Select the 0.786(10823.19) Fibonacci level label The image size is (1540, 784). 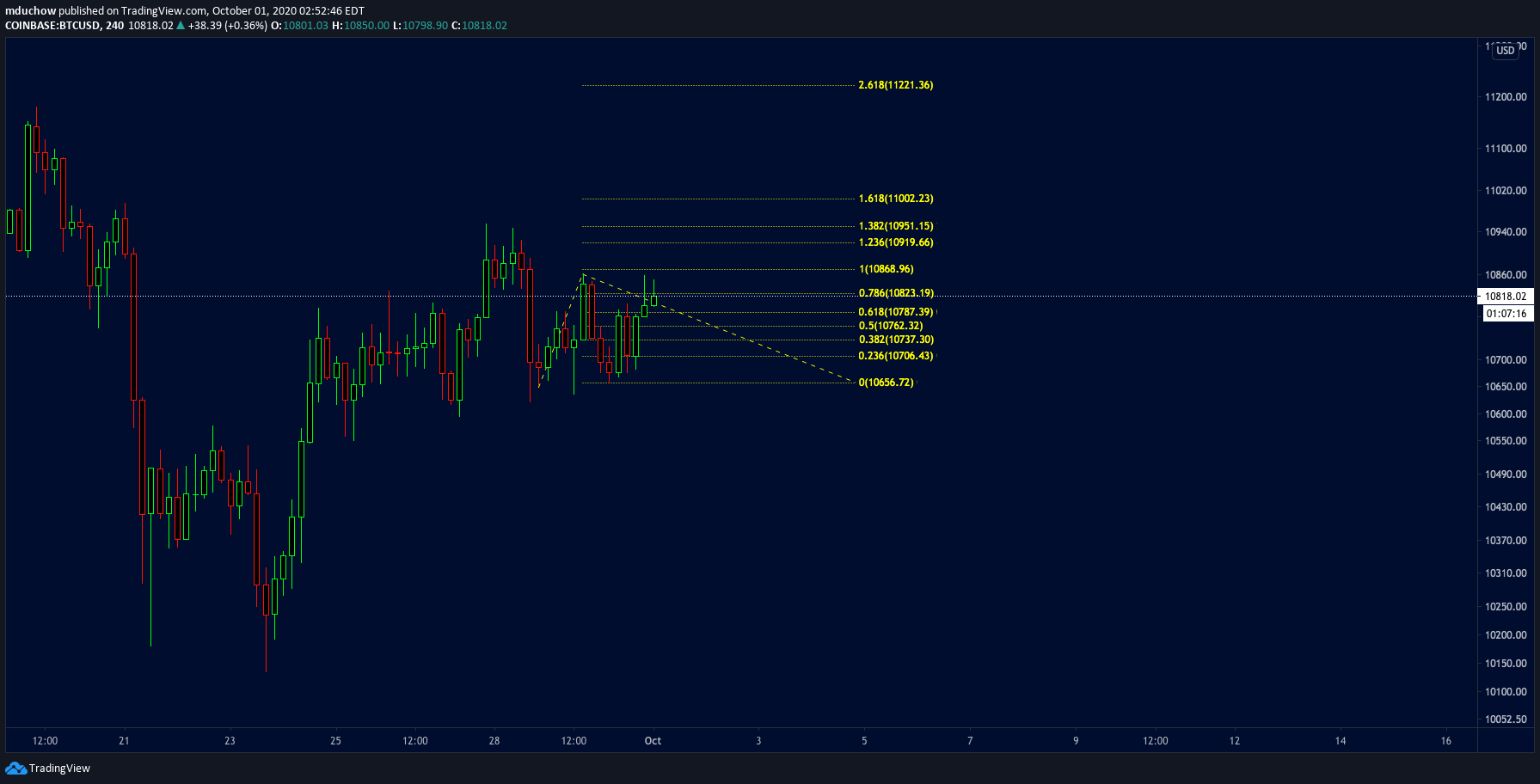coord(895,293)
